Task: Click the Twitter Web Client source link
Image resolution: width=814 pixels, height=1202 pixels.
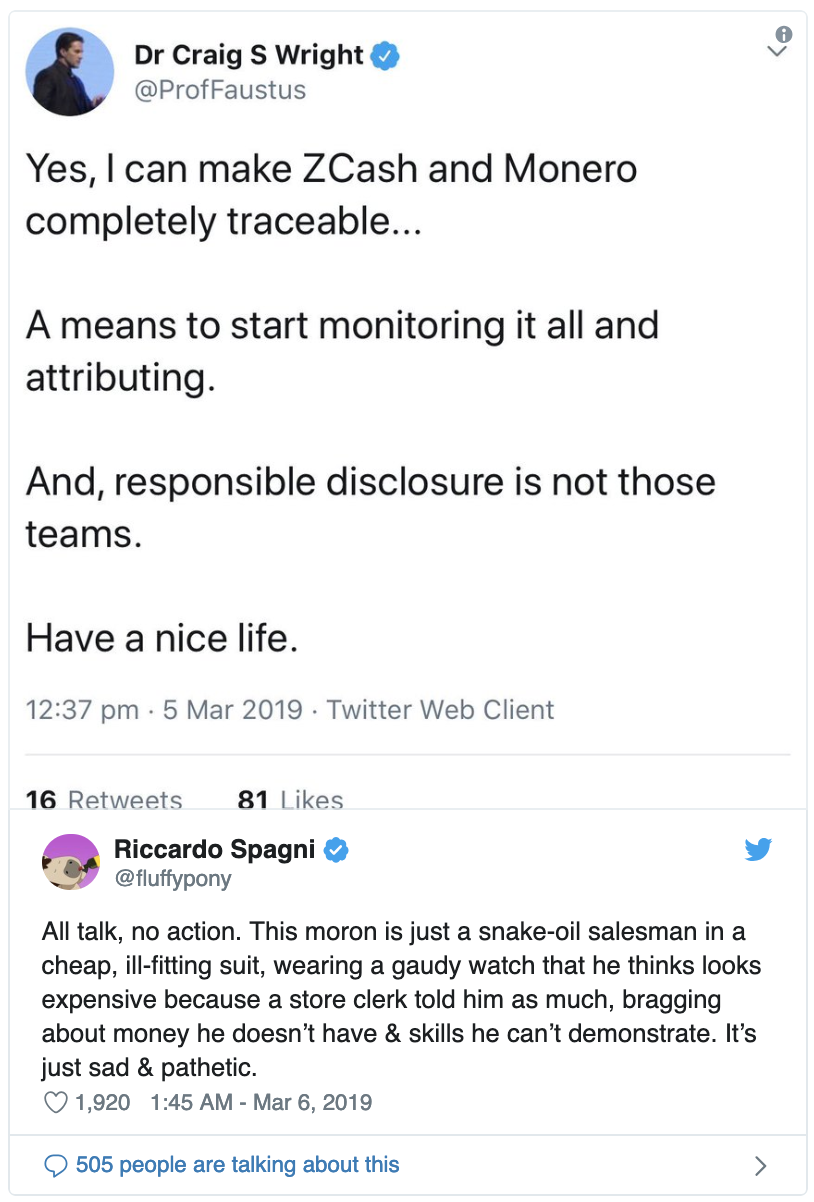Action: point(440,710)
